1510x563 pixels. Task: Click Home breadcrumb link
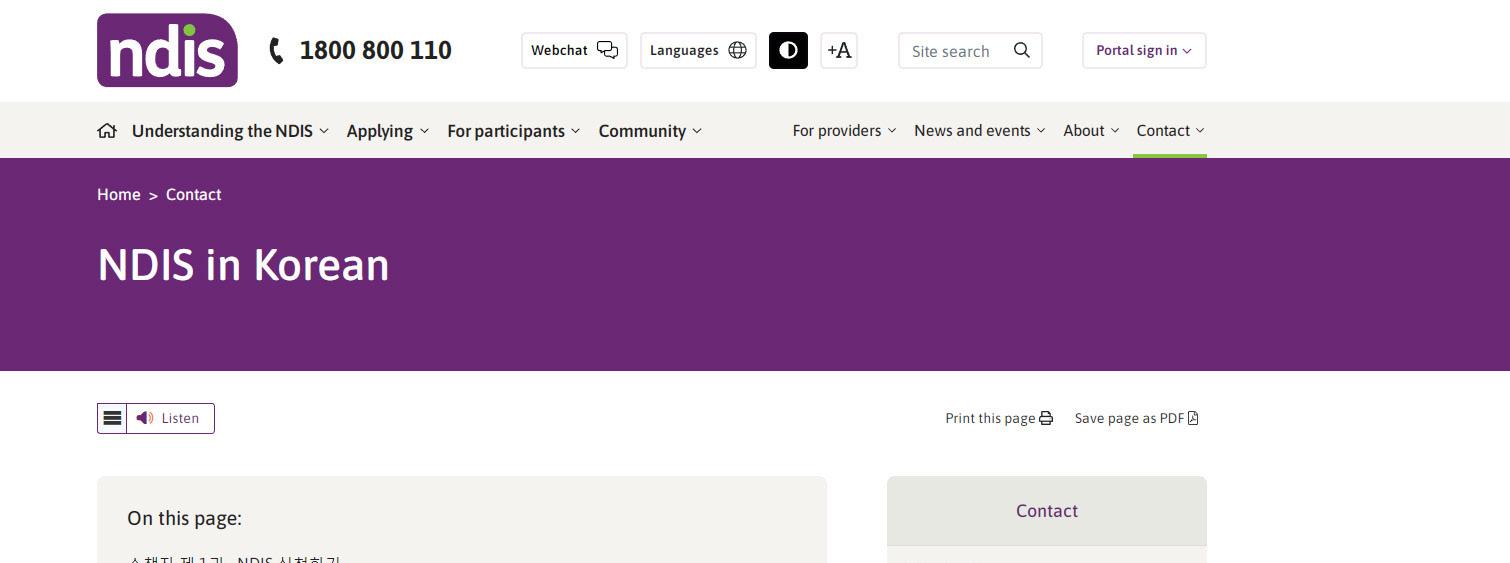point(118,195)
